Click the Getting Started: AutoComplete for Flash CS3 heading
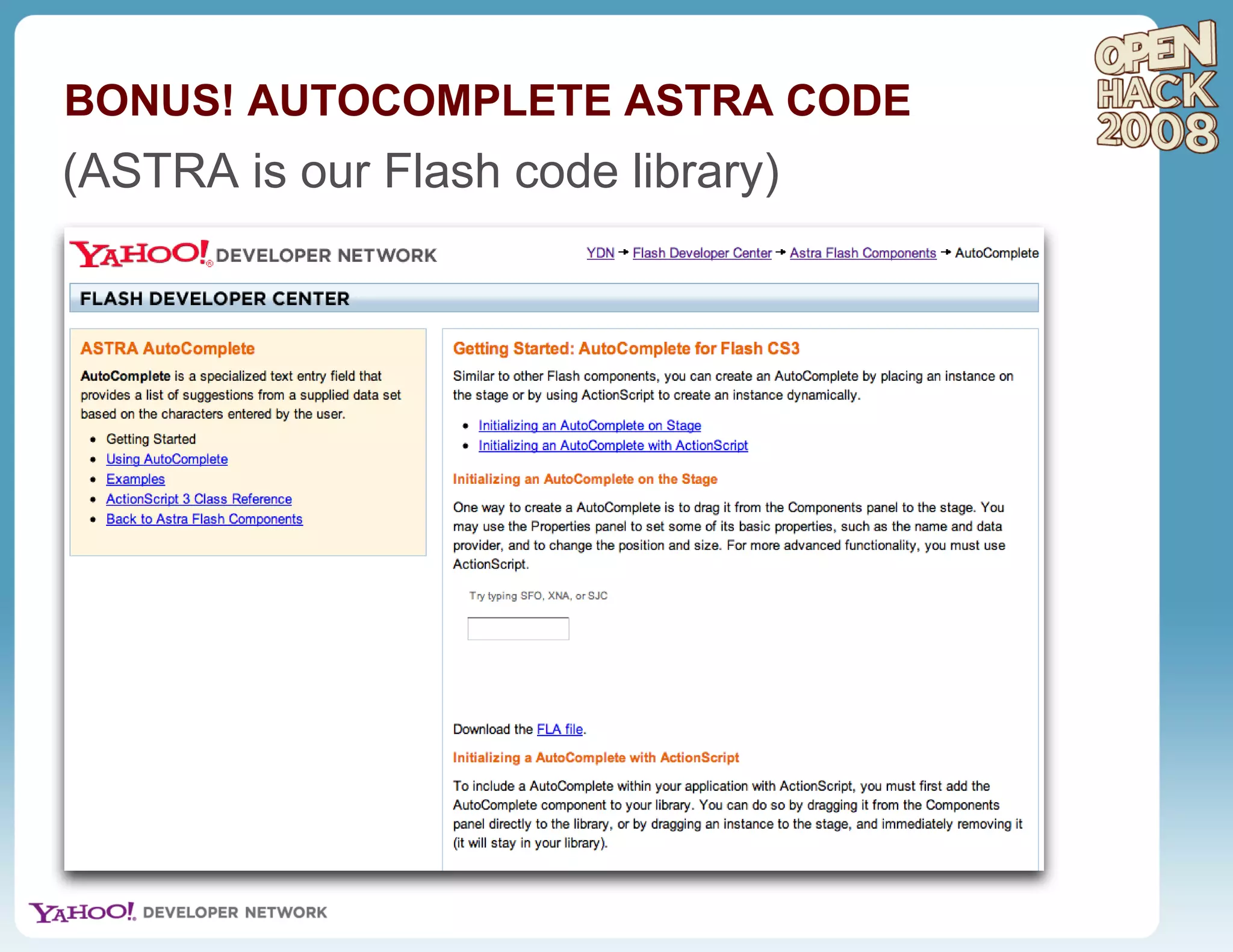 point(626,348)
